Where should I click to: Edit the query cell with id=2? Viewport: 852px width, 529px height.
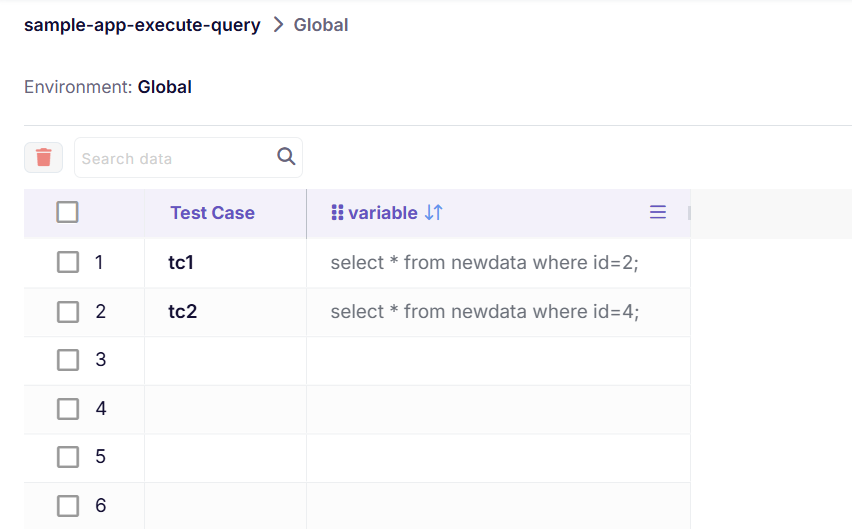coord(498,263)
